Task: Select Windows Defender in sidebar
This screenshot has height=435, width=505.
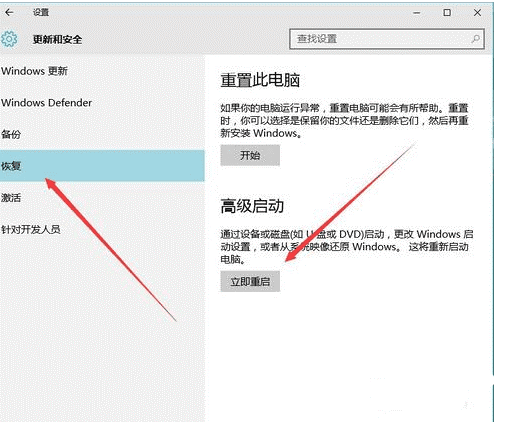Action: coord(46,103)
